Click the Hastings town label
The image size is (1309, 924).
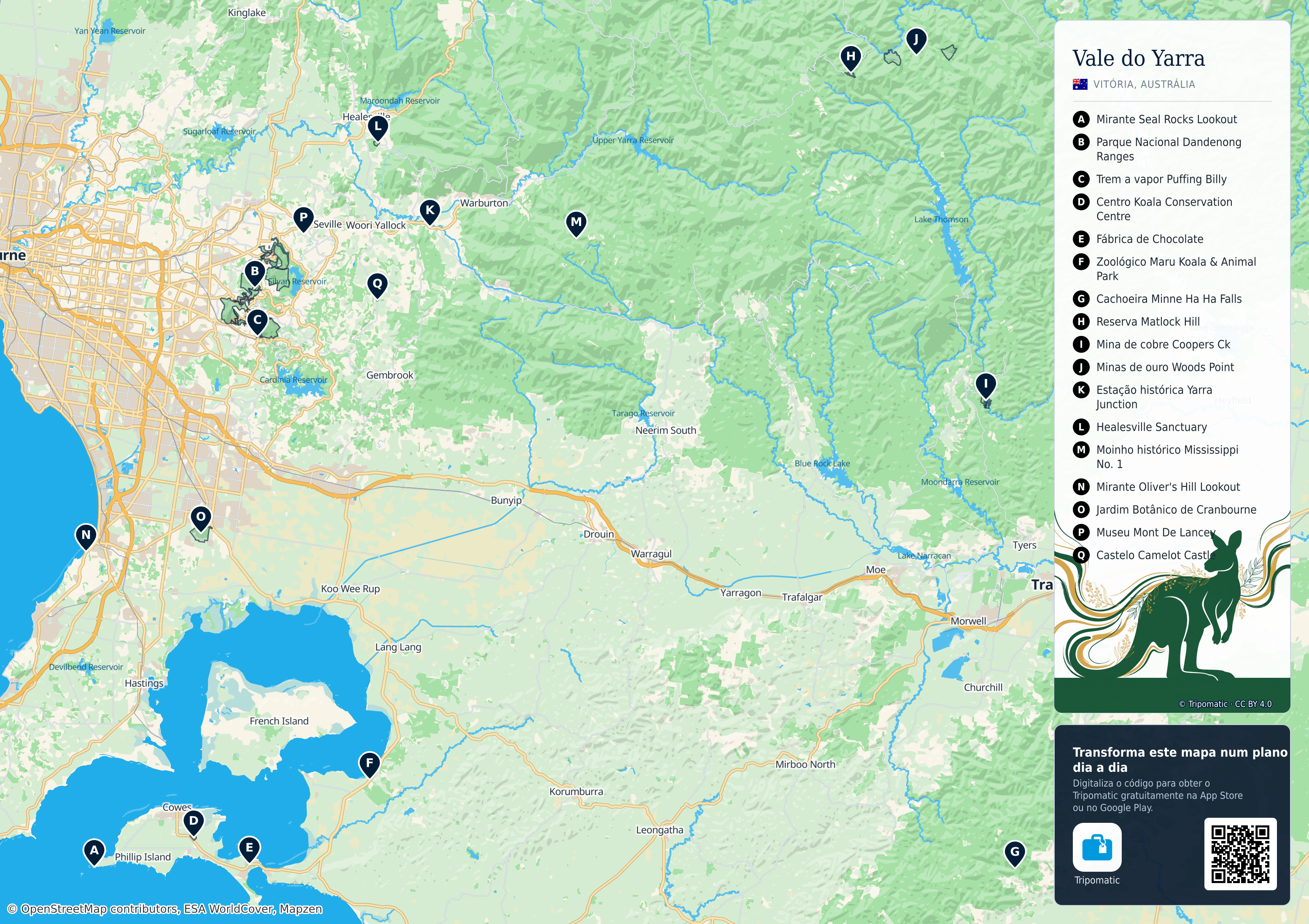point(144,683)
